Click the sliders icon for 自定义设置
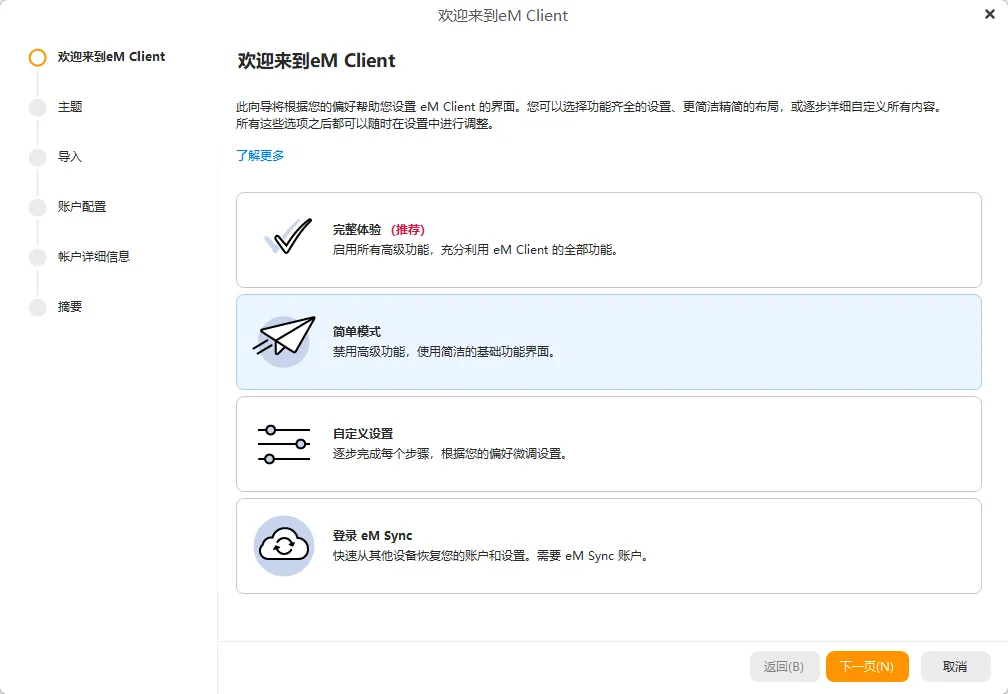Screen dimensions: 1008x694 coord(284,444)
